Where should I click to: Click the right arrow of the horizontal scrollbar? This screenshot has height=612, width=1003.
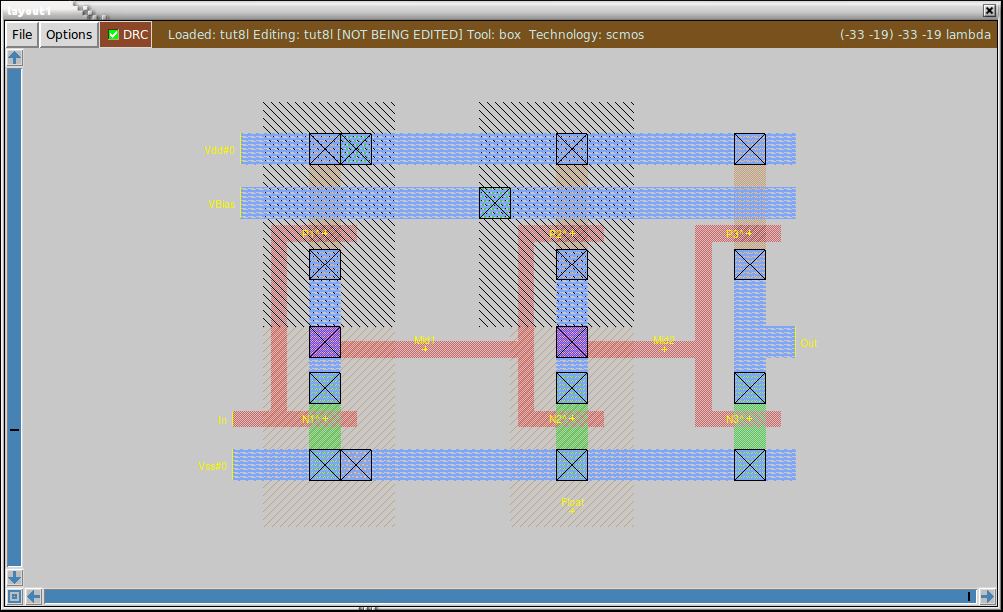point(988,594)
